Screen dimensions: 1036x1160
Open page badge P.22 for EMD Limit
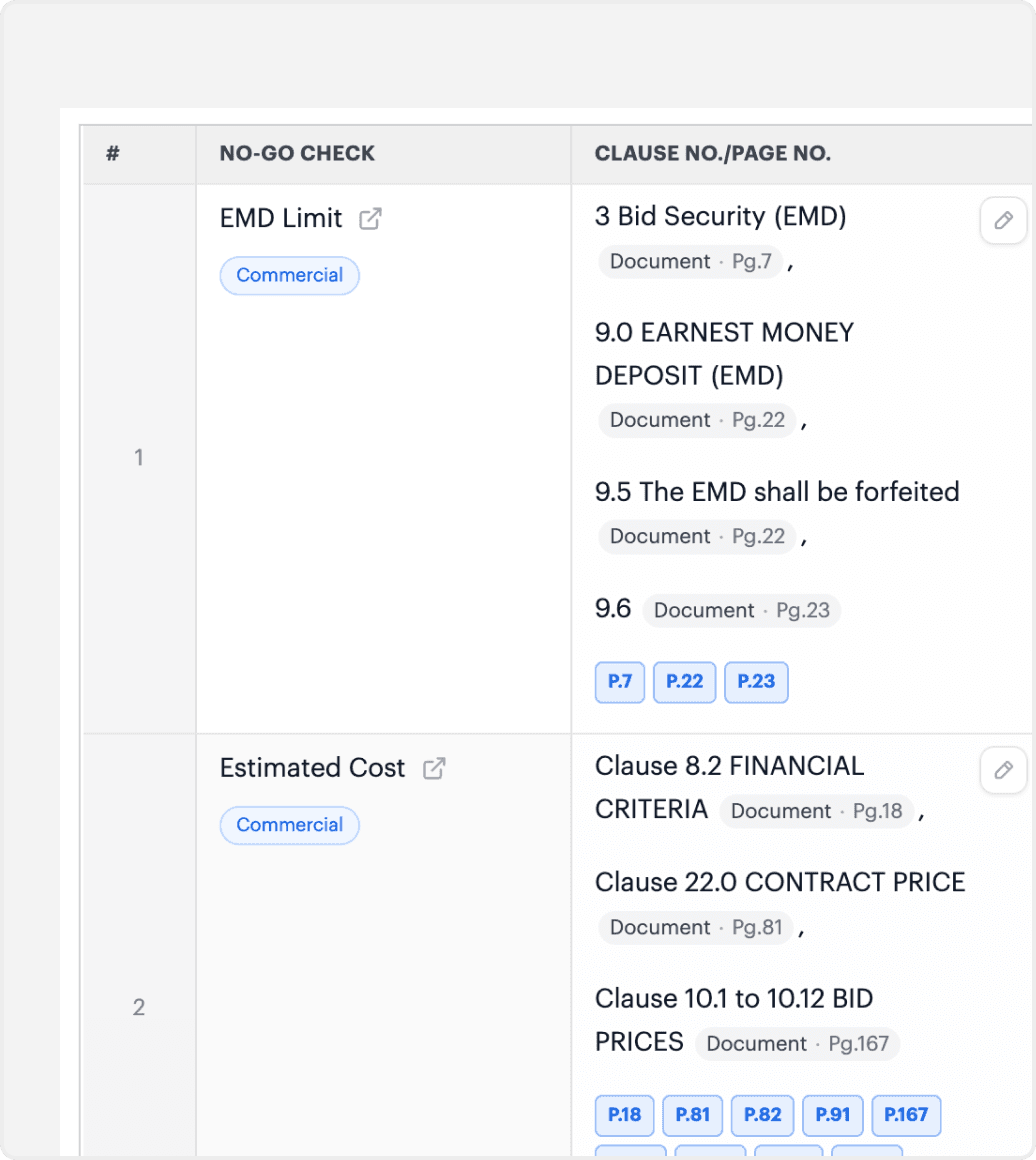click(684, 681)
